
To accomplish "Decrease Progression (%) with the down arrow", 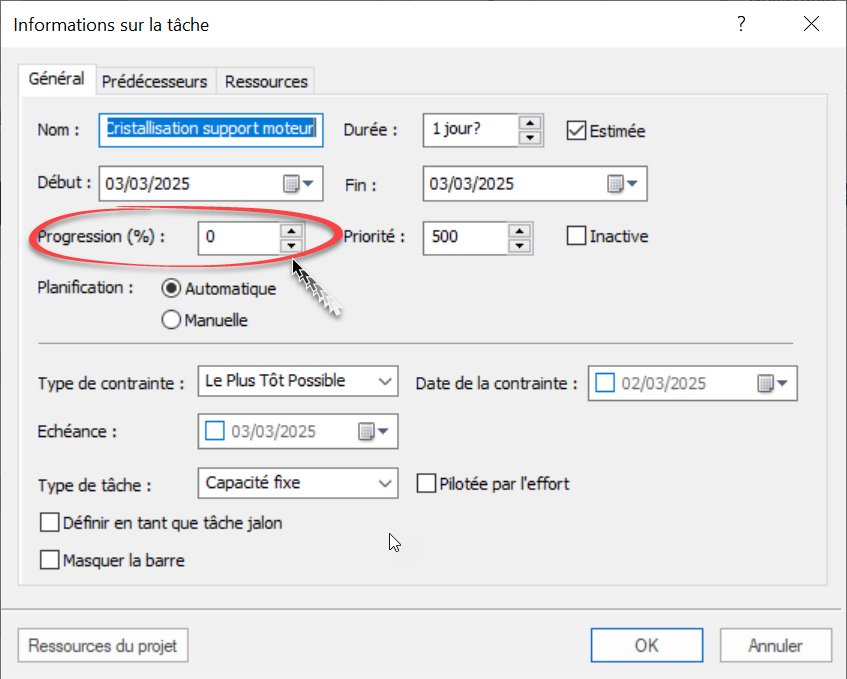I will click(x=290, y=245).
